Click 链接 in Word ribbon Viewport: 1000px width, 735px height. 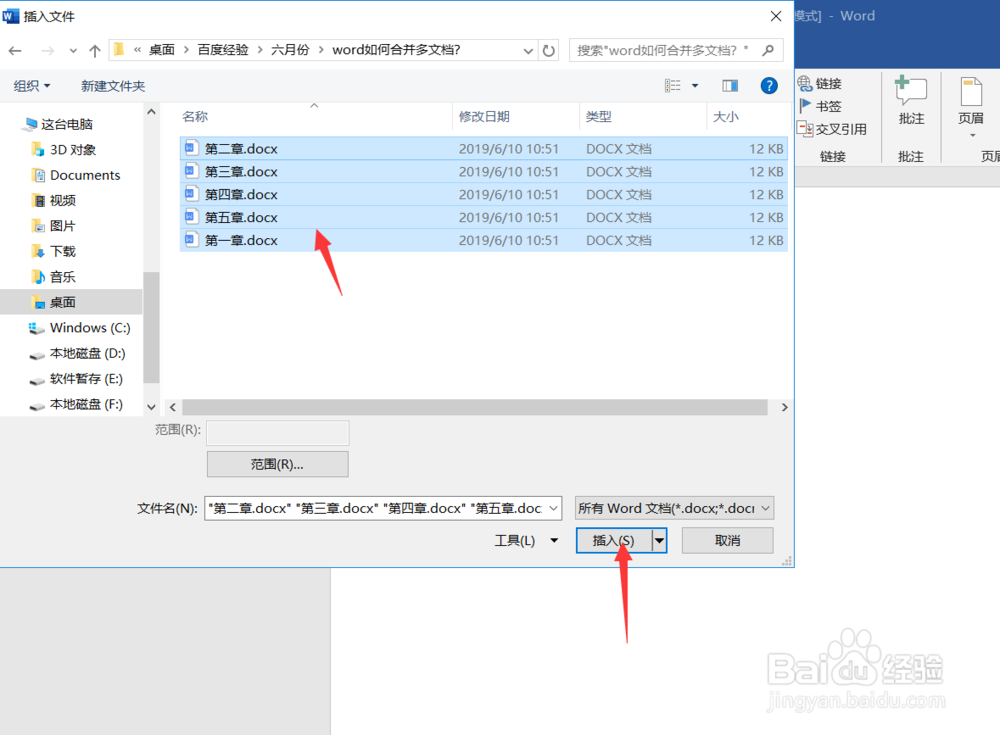point(821,84)
